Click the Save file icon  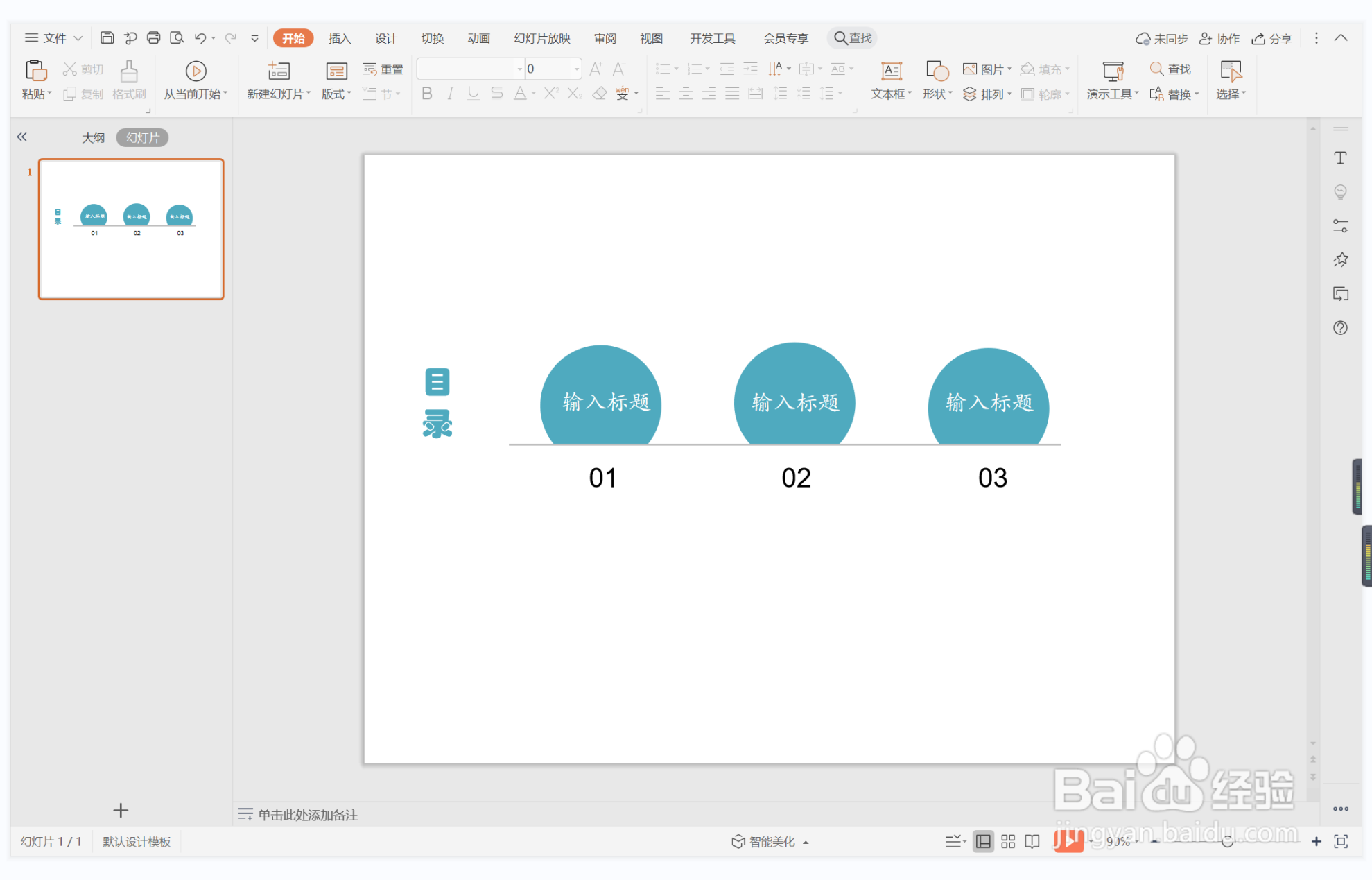point(107,38)
